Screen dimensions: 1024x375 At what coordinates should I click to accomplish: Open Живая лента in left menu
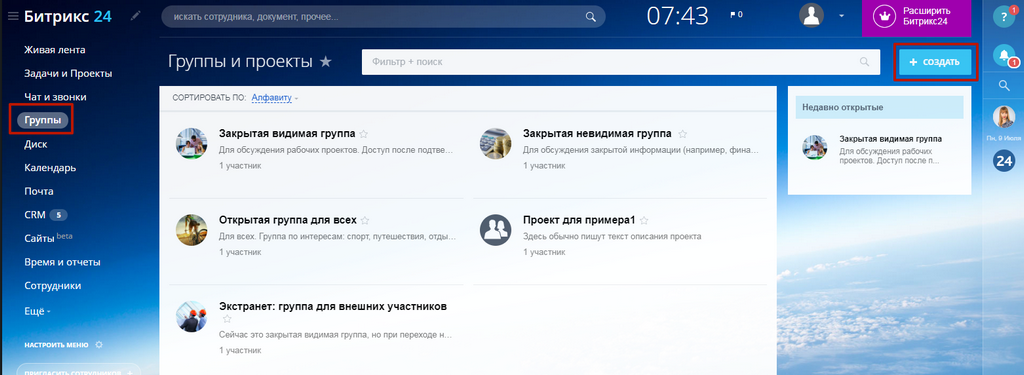click(x=55, y=50)
